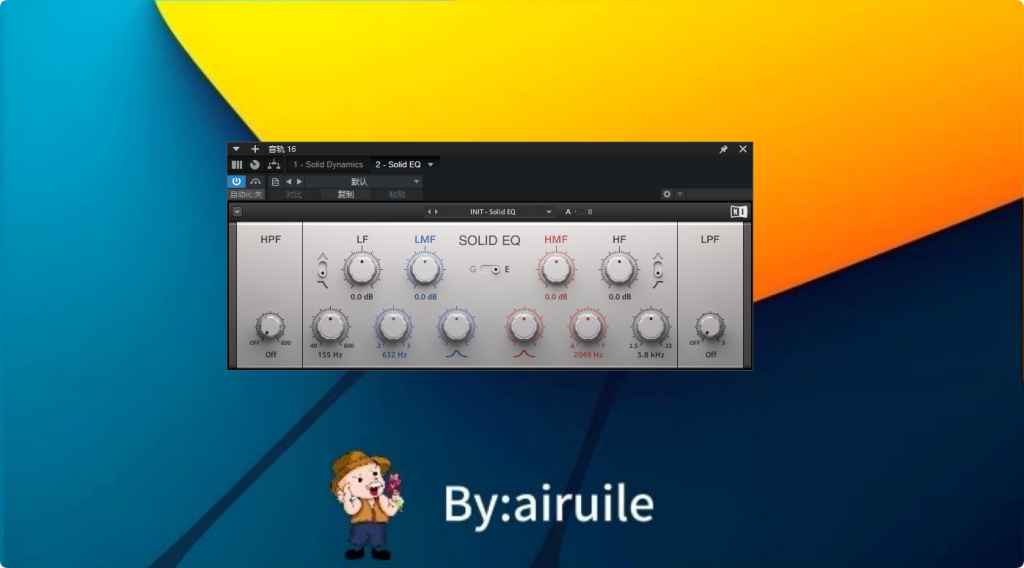
Task: Toggle the LF bell/shelf switch
Action: point(323,270)
